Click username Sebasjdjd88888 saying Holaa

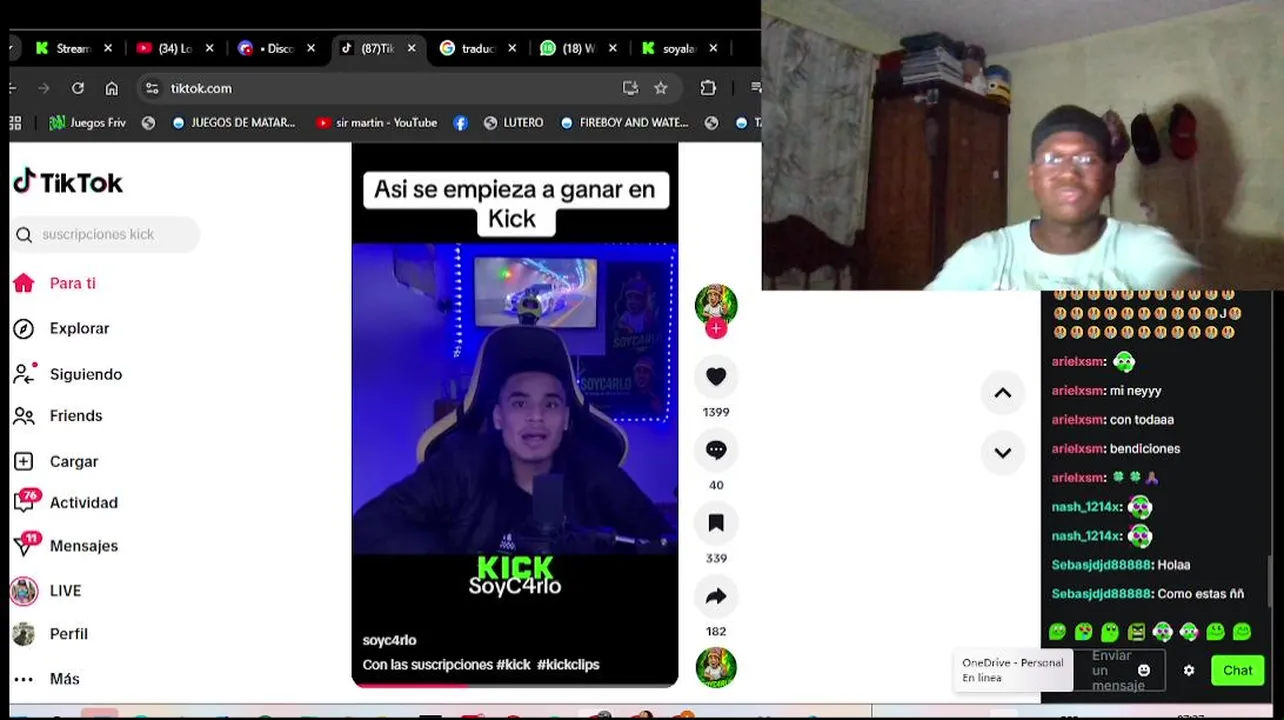tap(1101, 565)
